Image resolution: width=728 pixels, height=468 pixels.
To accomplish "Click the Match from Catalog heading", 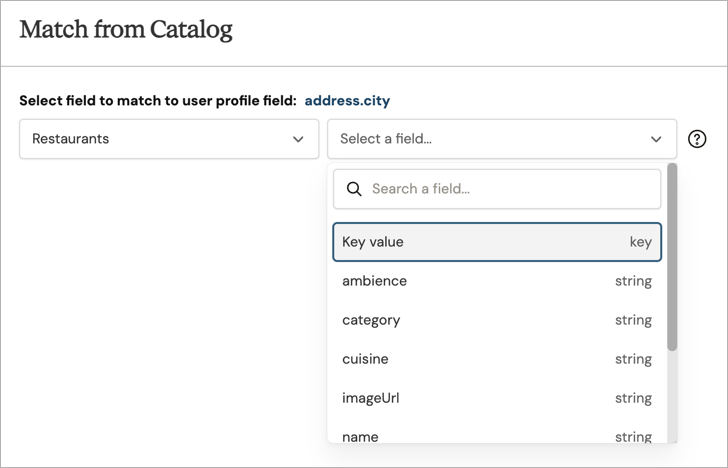I will (126, 30).
